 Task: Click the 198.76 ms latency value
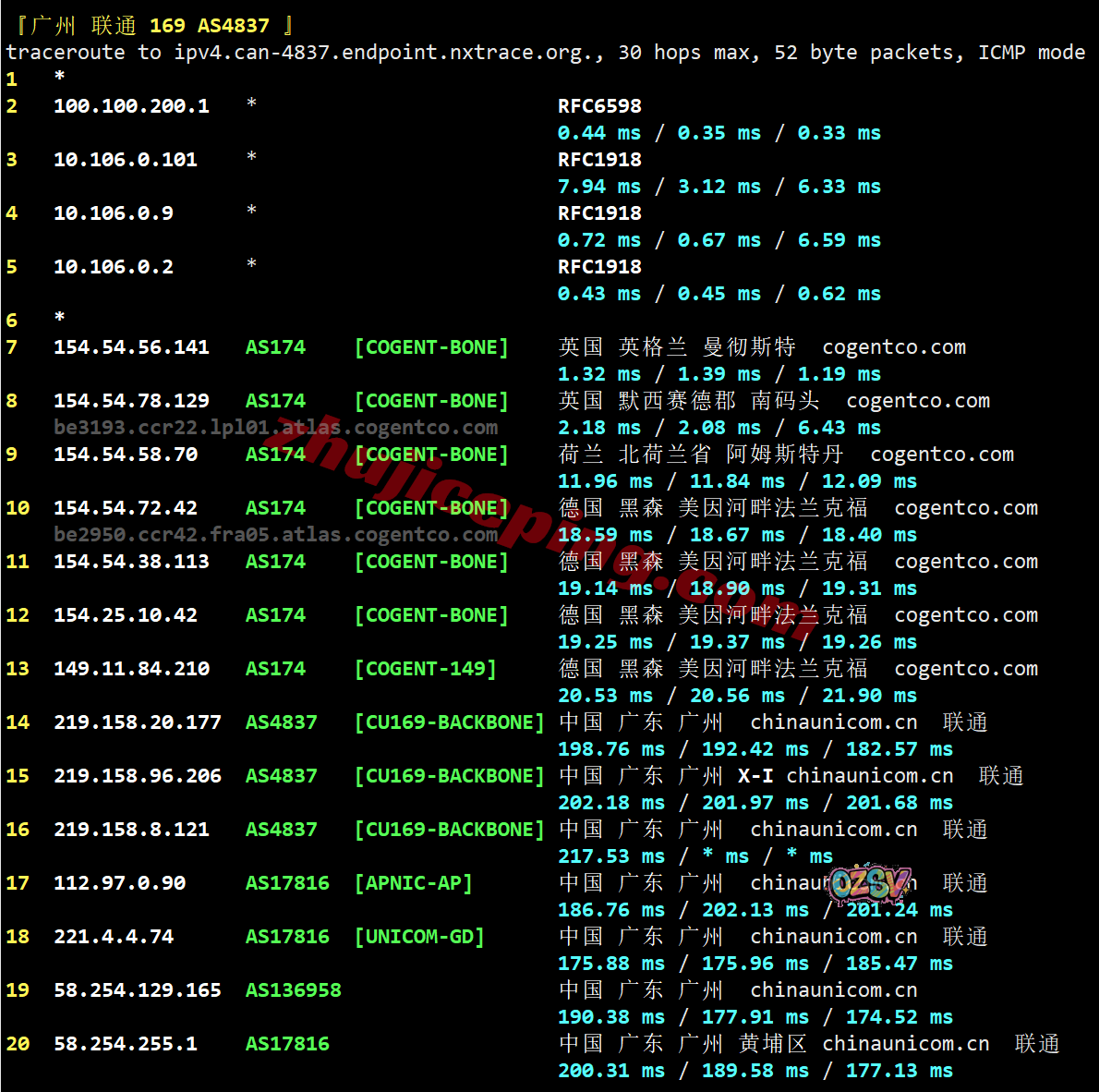(610, 749)
